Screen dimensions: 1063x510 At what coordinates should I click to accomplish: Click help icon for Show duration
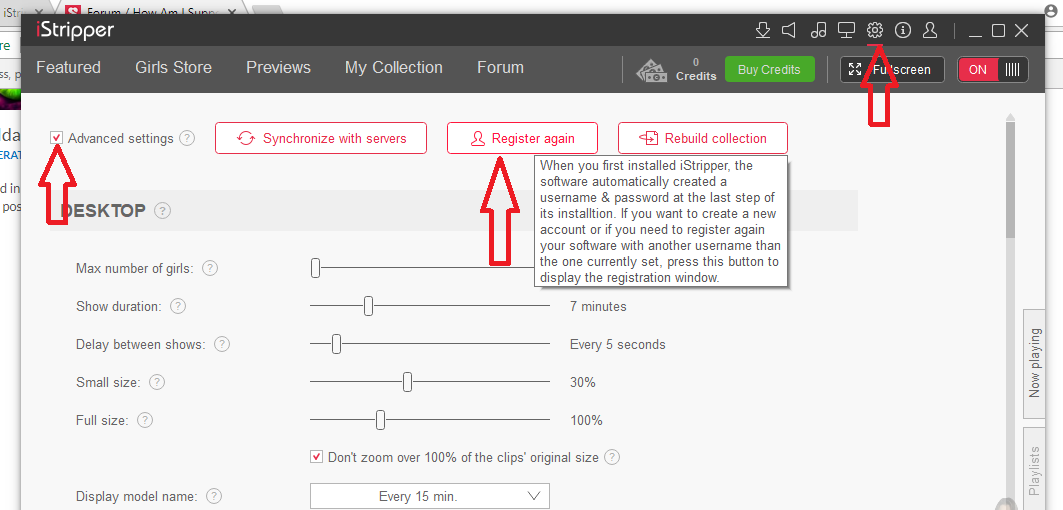[178, 306]
